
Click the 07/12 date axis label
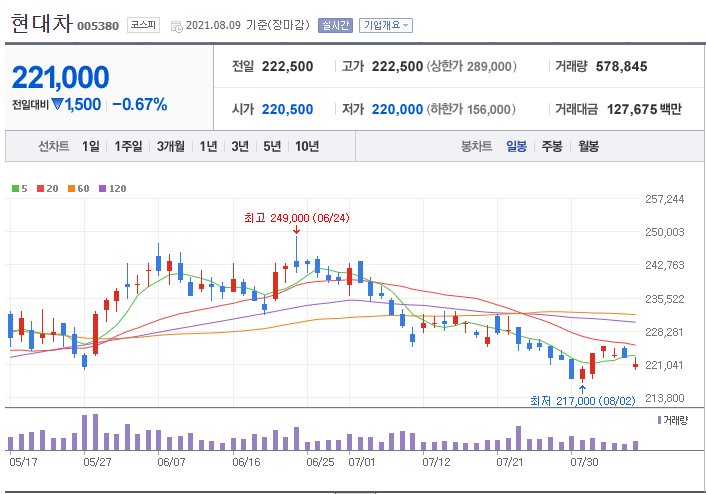(436, 462)
